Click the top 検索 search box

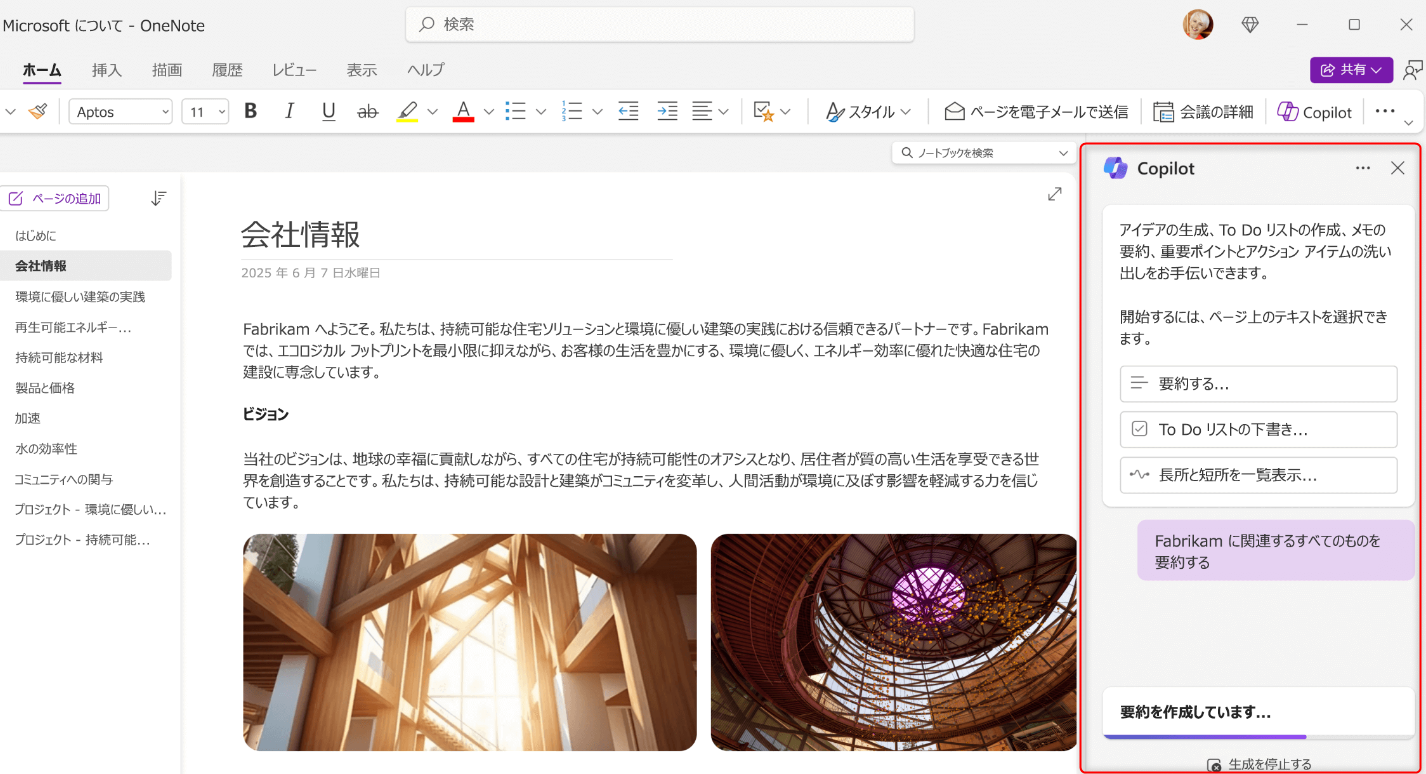(660, 24)
